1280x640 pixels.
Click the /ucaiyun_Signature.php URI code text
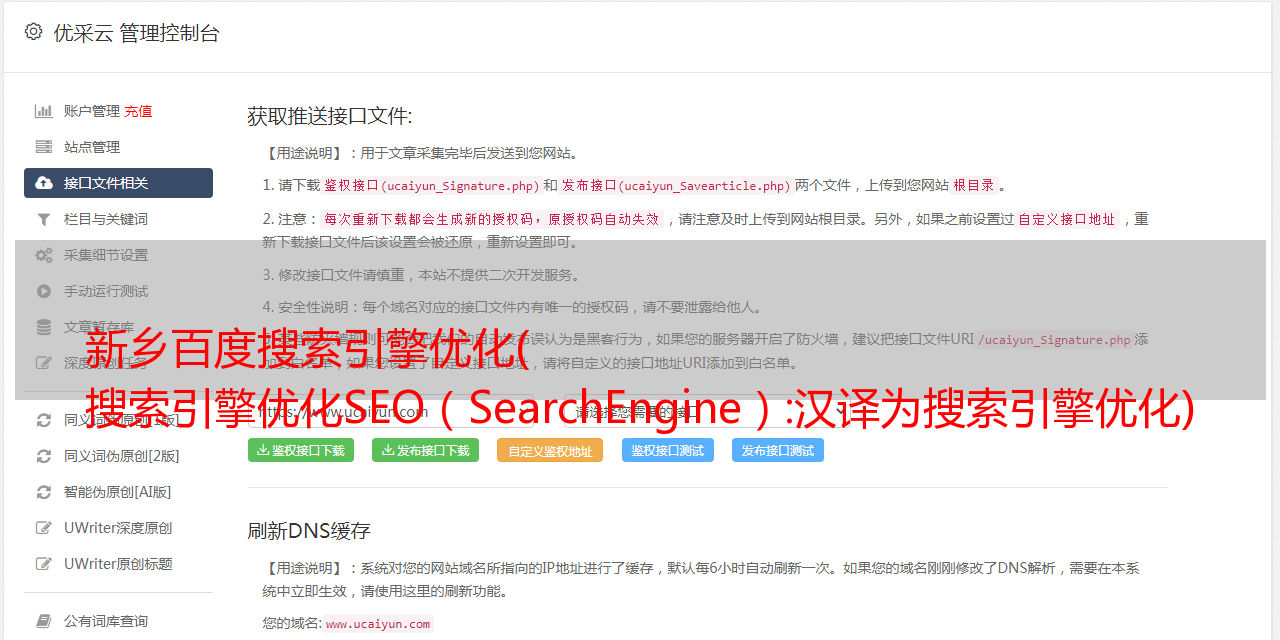click(1054, 339)
